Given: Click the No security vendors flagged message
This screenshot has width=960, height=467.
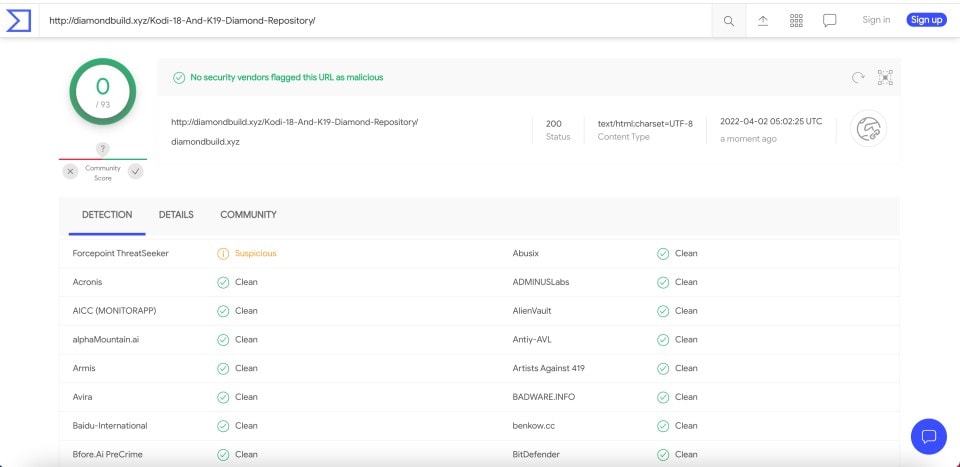Looking at the screenshot, I should pos(287,78).
